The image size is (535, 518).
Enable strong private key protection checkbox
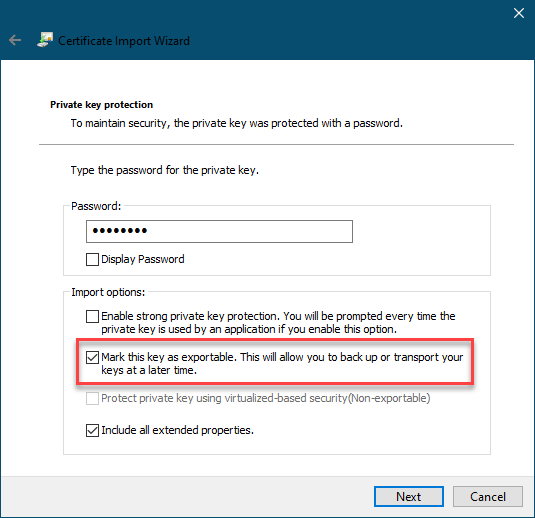[x=92, y=316]
